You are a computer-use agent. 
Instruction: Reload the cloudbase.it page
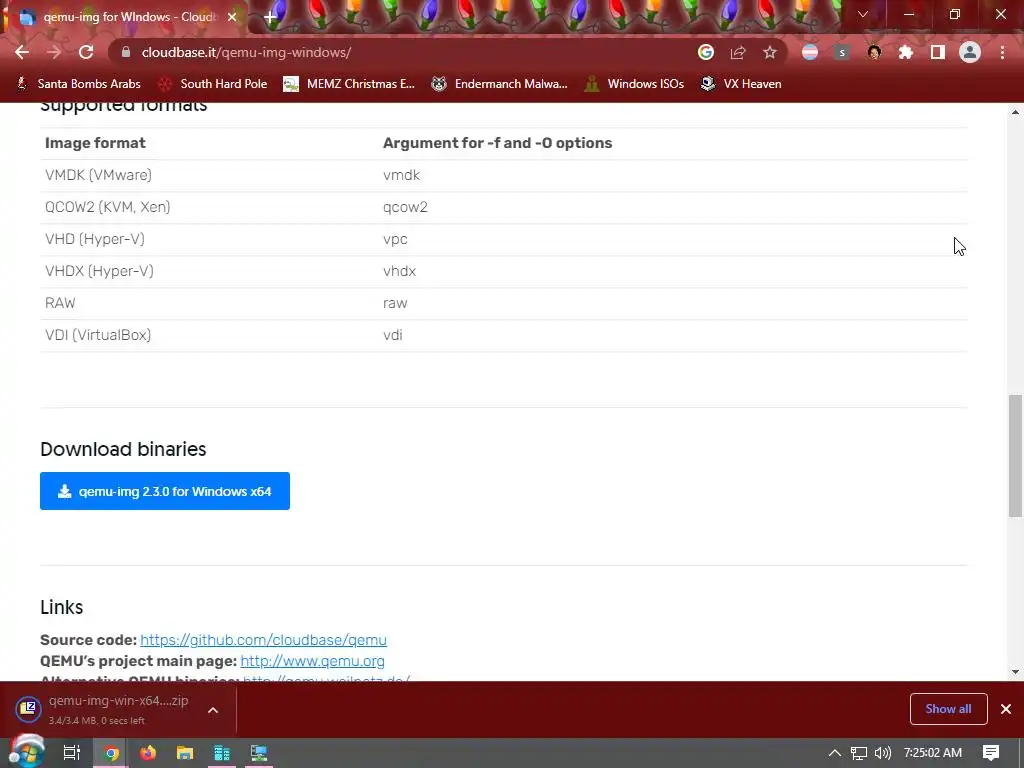point(86,52)
